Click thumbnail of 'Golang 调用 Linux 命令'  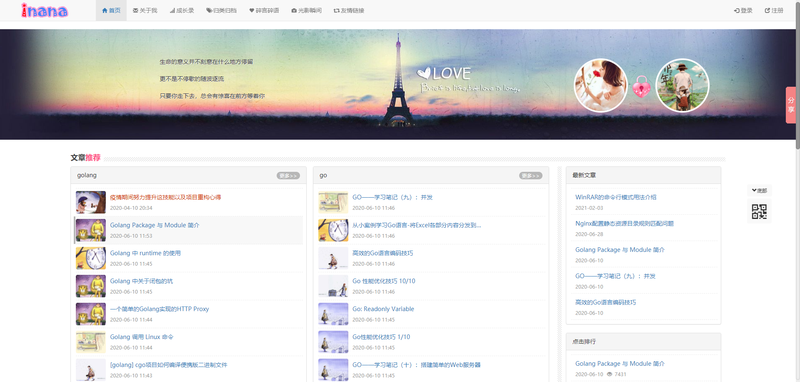click(x=91, y=342)
